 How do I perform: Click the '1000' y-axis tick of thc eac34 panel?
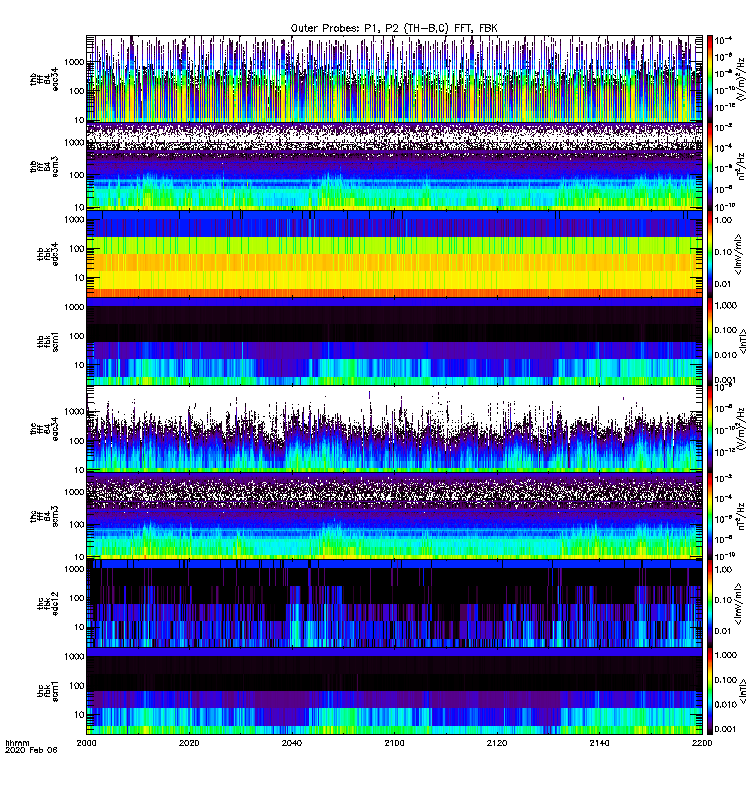(74, 412)
